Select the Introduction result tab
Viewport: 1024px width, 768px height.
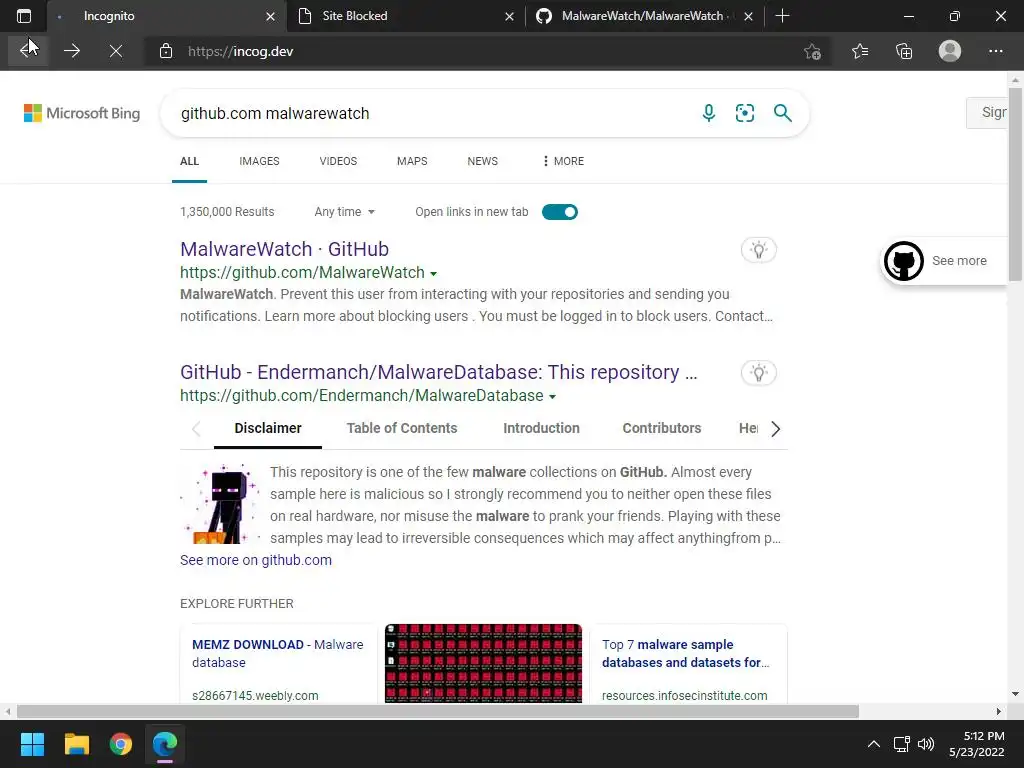coord(541,428)
